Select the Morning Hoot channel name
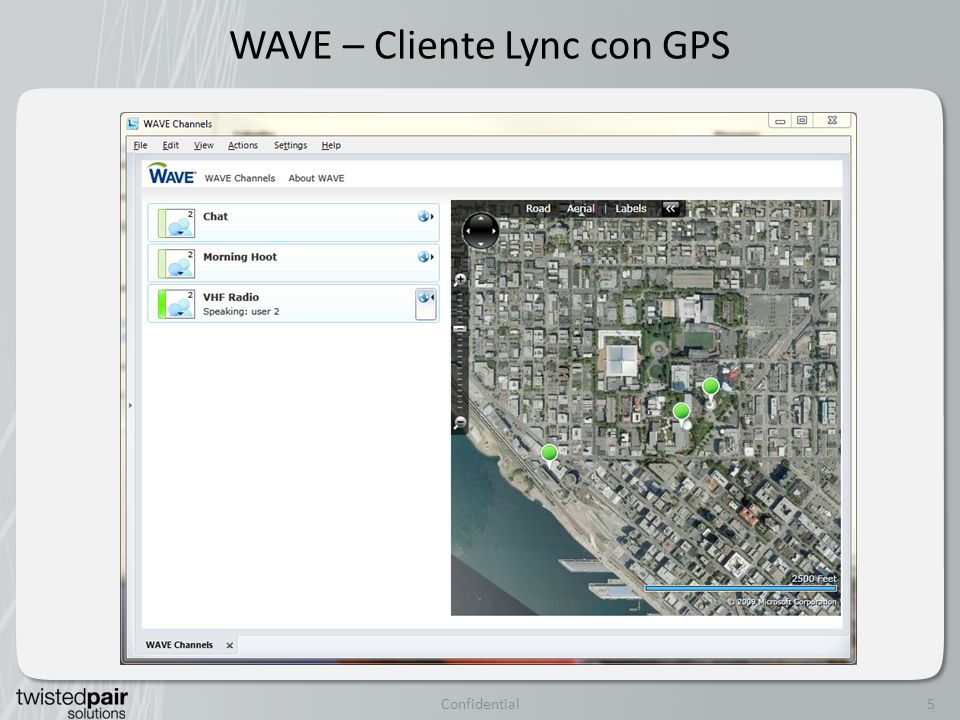 point(239,257)
